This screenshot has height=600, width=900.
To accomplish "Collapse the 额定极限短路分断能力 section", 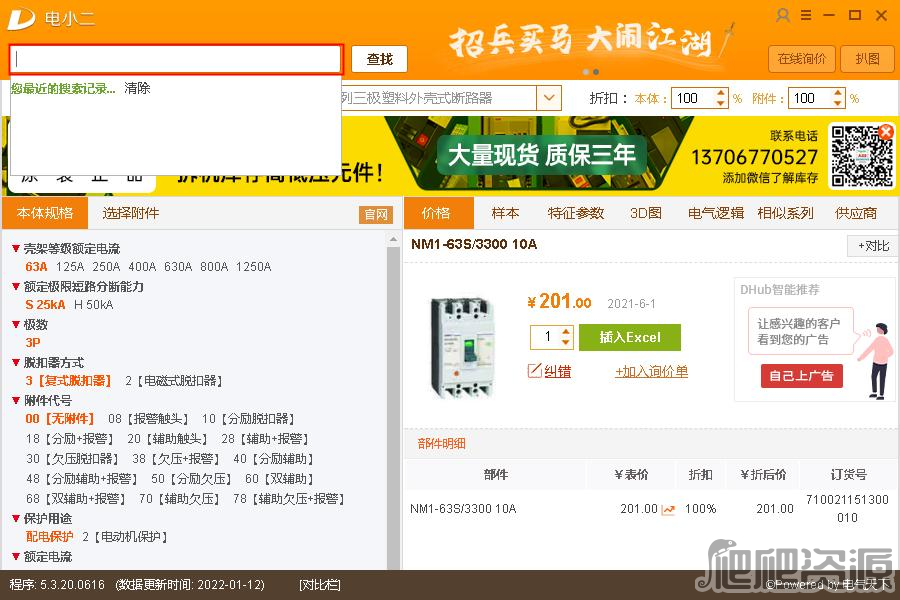I will pyautogui.click(x=16, y=287).
